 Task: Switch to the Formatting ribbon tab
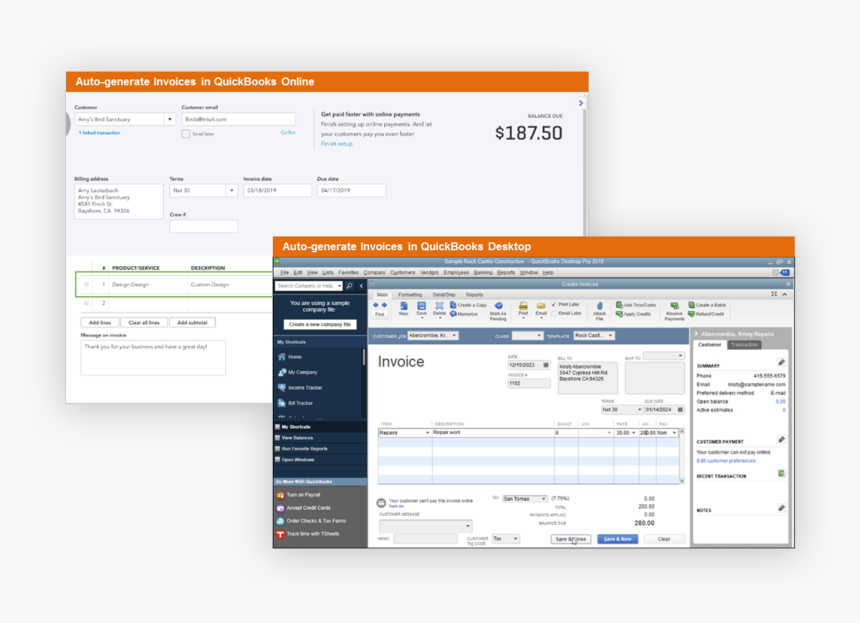410,295
